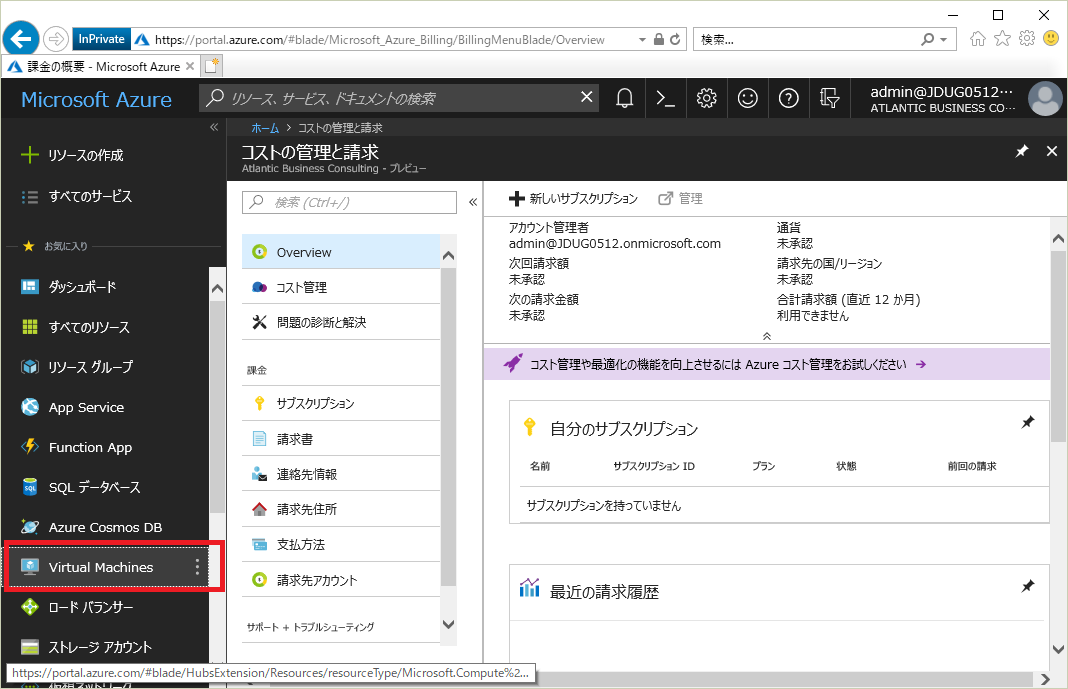Open the browser search provider dropdown
The width and height of the screenshot is (1068, 689).
(943, 40)
